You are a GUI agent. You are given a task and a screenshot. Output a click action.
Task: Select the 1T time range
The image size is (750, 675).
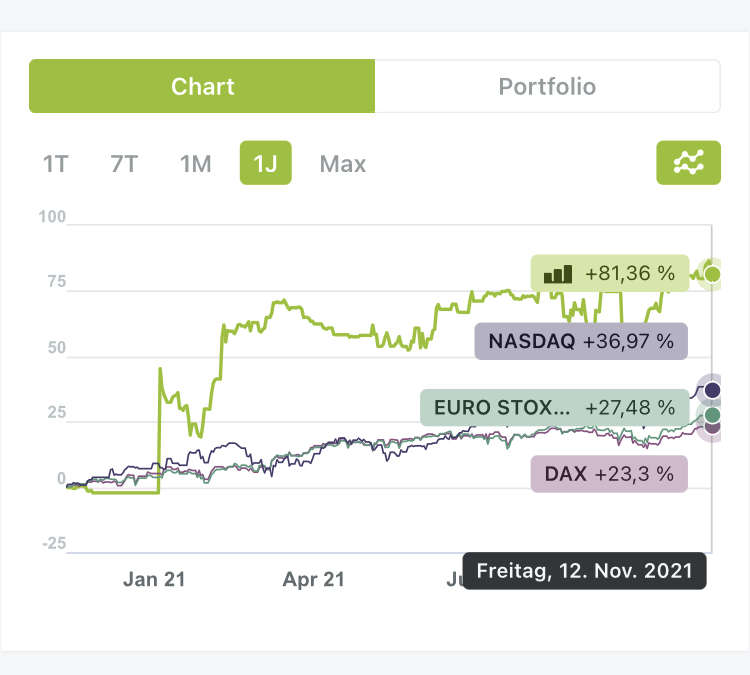[x=55, y=164]
